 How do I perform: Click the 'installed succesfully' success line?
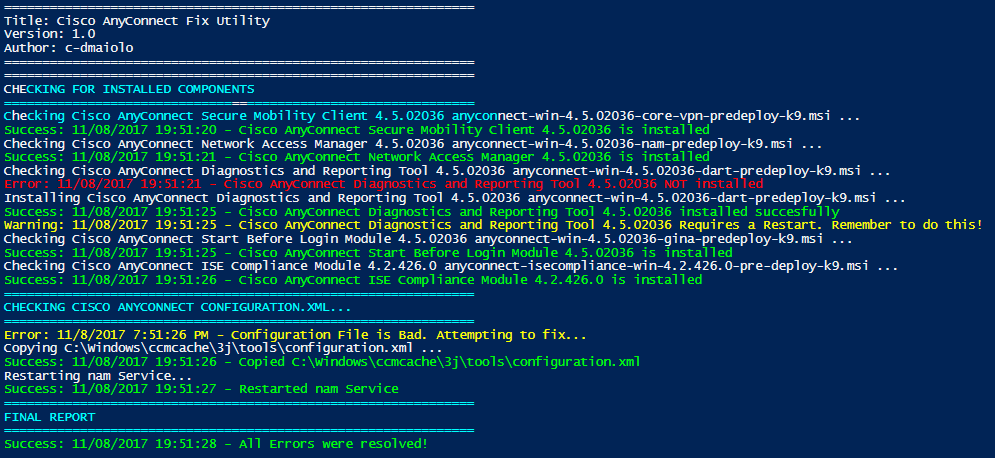tap(421, 212)
